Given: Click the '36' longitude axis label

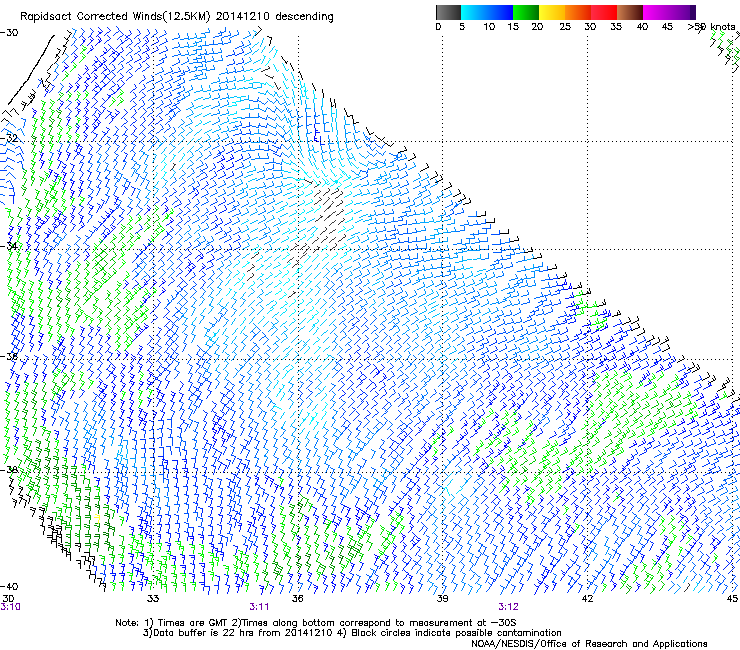Looking at the screenshot, I should [x=297, y=599].
